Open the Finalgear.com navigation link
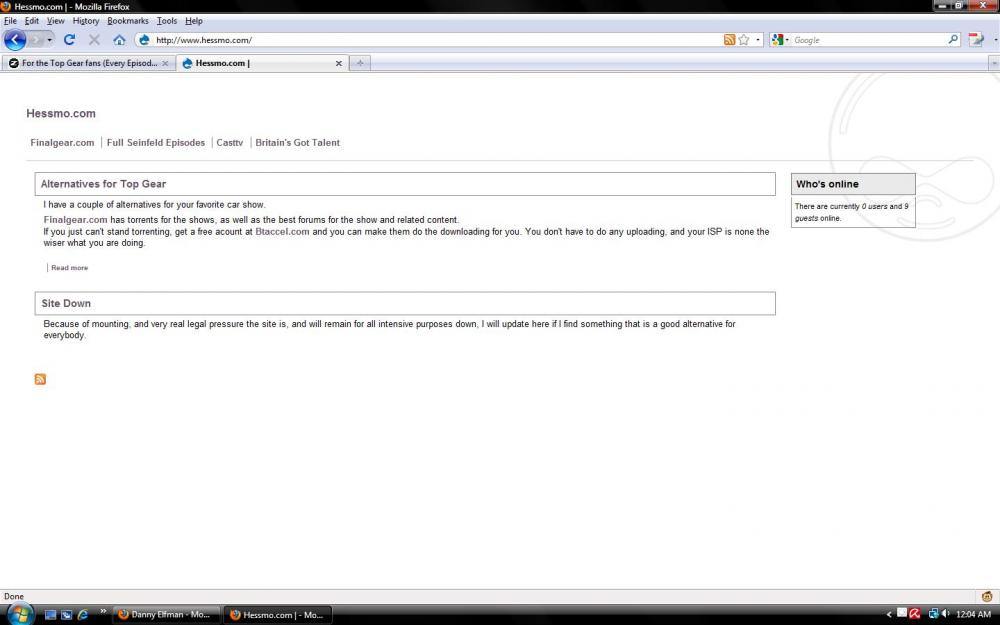The height and width of the screenshot is (625, 1000). (62, 143)
